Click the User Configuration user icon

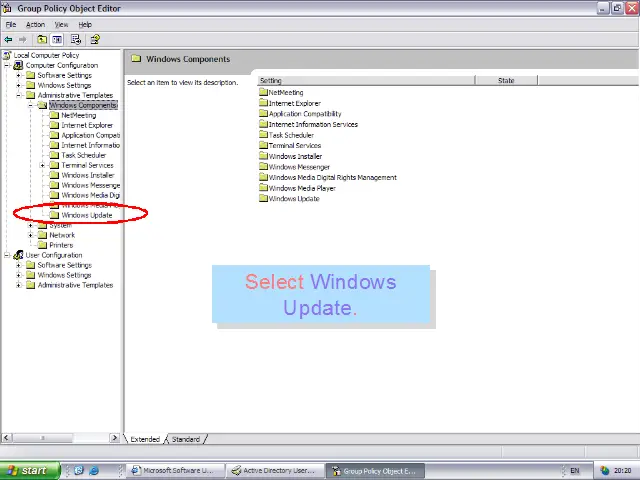click(x=18, y=255)
